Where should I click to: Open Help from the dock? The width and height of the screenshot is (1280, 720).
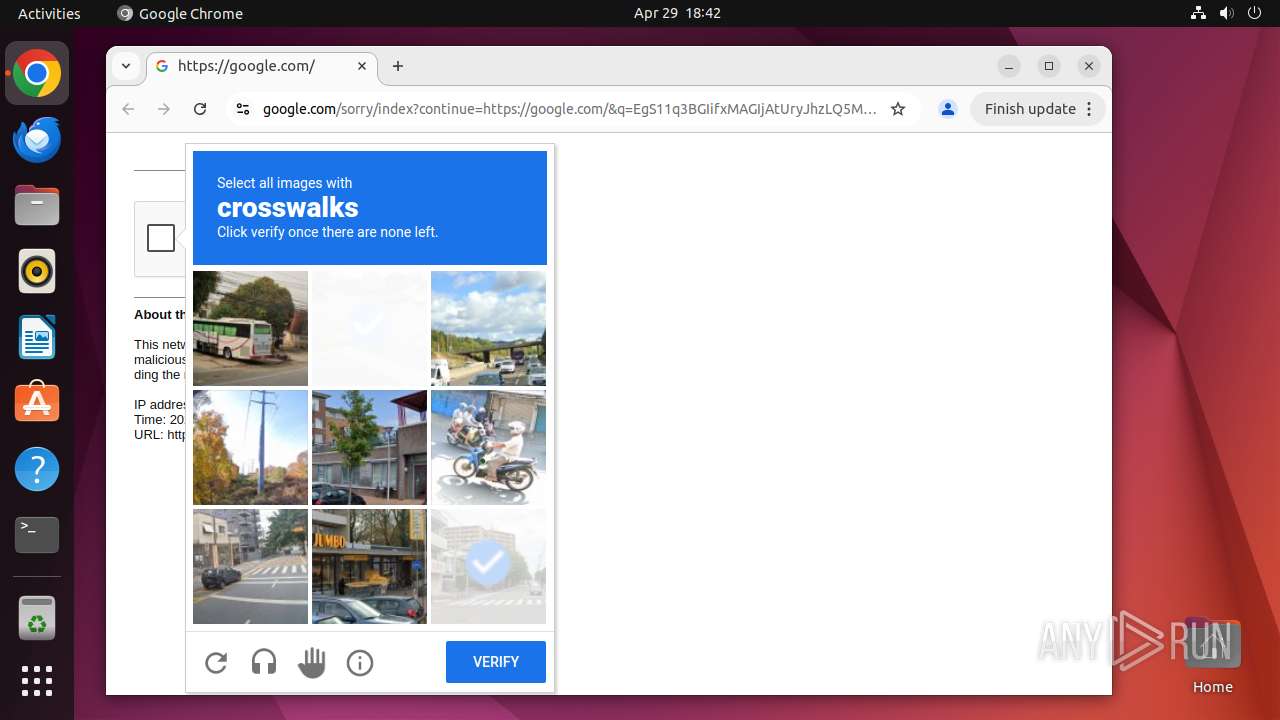tap(37, 469)
